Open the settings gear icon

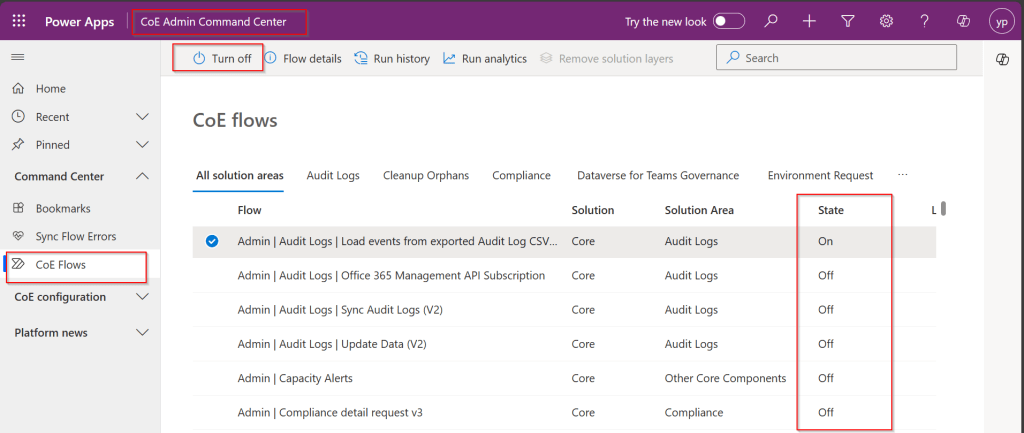click(885, 21)
